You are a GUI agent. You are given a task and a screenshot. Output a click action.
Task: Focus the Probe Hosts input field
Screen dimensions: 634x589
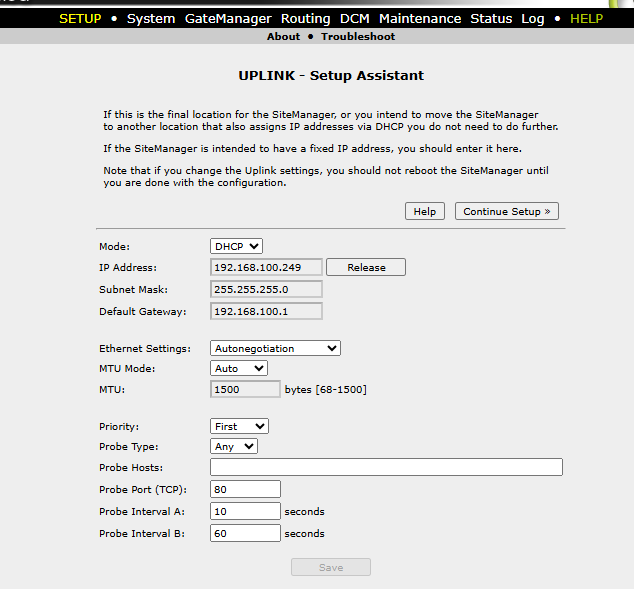[386, 467]
